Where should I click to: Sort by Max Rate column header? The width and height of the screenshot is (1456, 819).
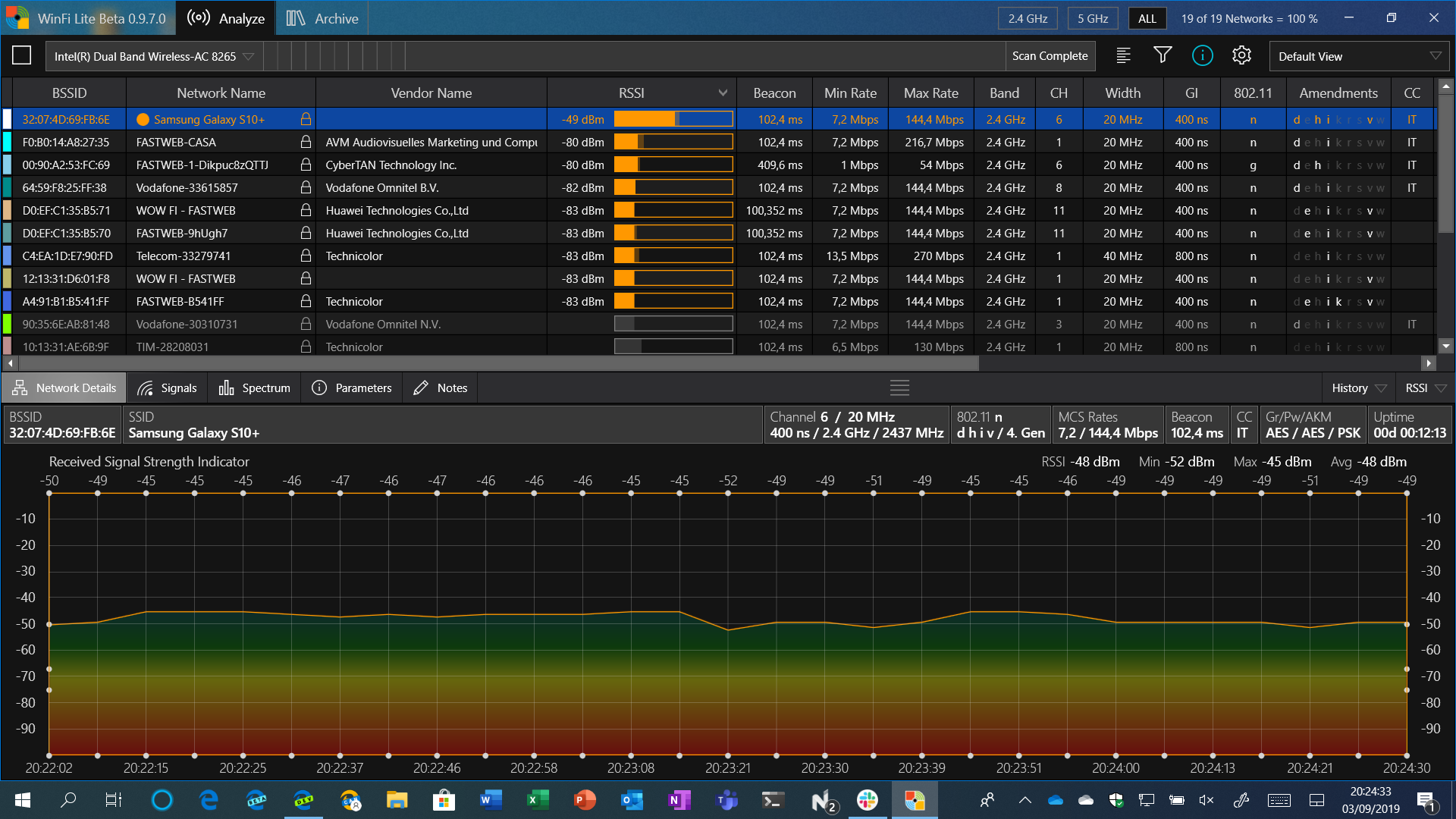930,93
